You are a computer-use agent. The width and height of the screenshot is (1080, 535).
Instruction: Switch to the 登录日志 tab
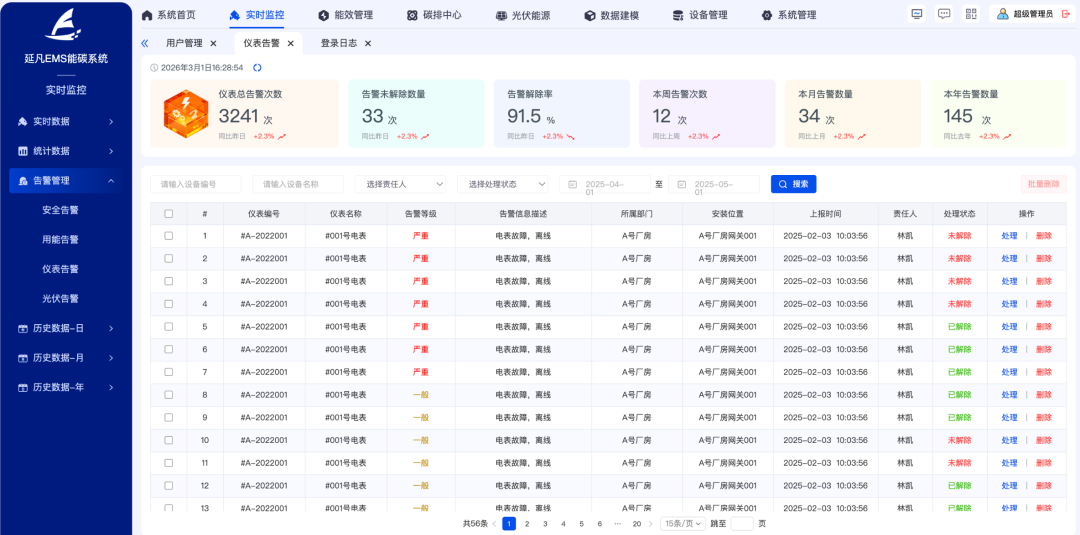pos(338,44)
